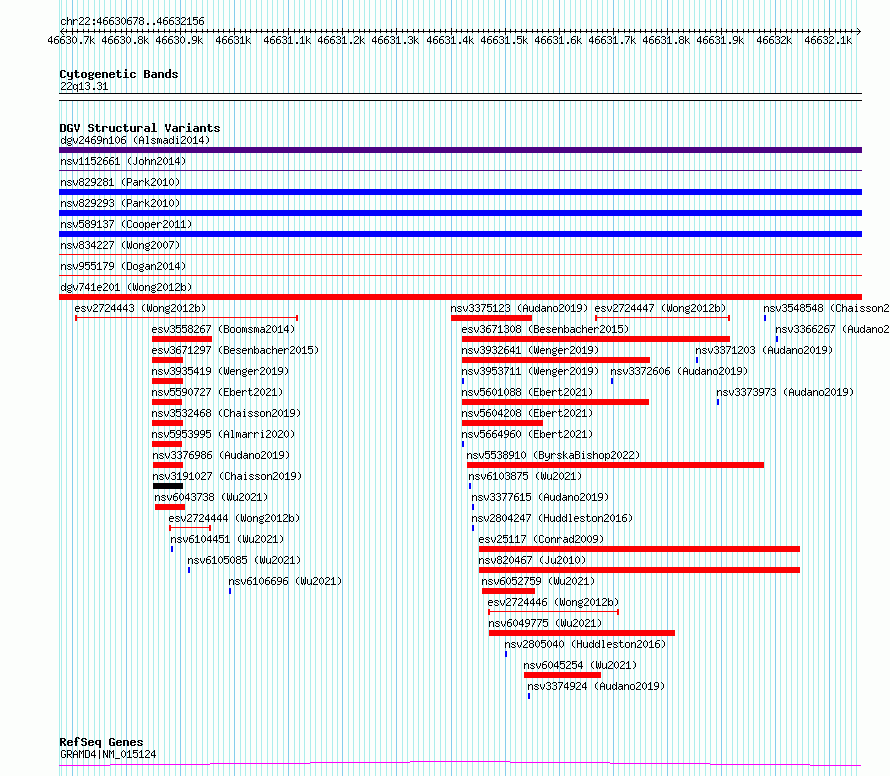Screen dimensions: 890x776
Task: Click the red nsv6045254 variant bar
Action: tap(562, 675)
